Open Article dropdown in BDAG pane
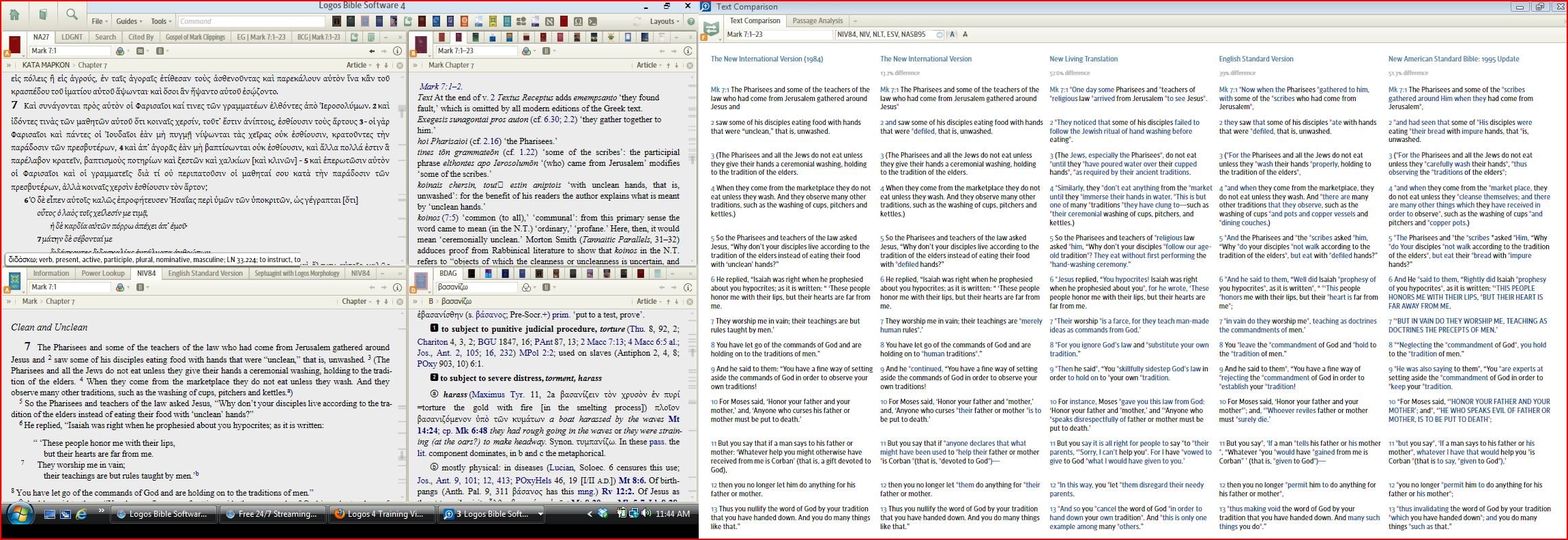Image resolution: width=1568 pixels, height=540 pixels. click(650, 301)
